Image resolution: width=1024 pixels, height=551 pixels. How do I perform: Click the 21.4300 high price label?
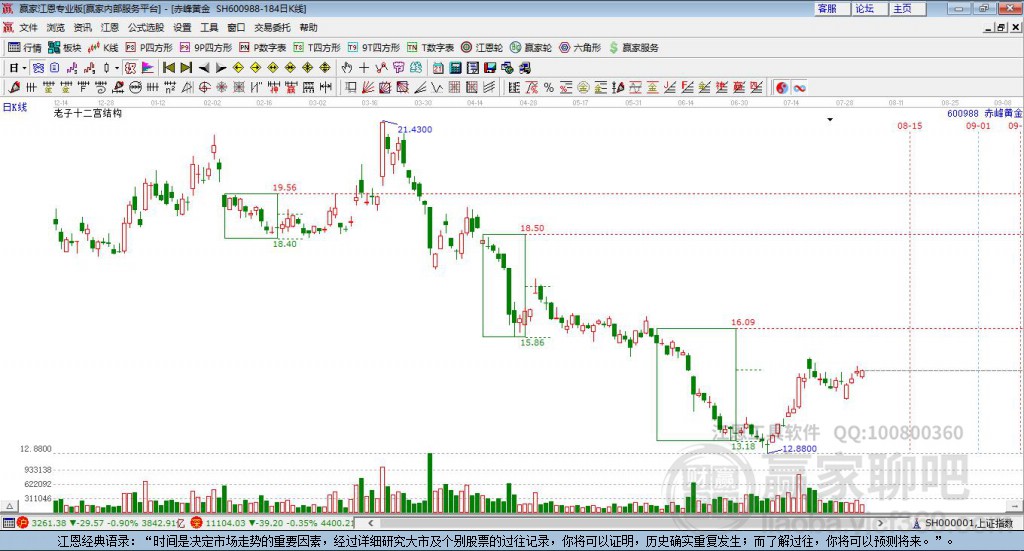tap(415, 129)
